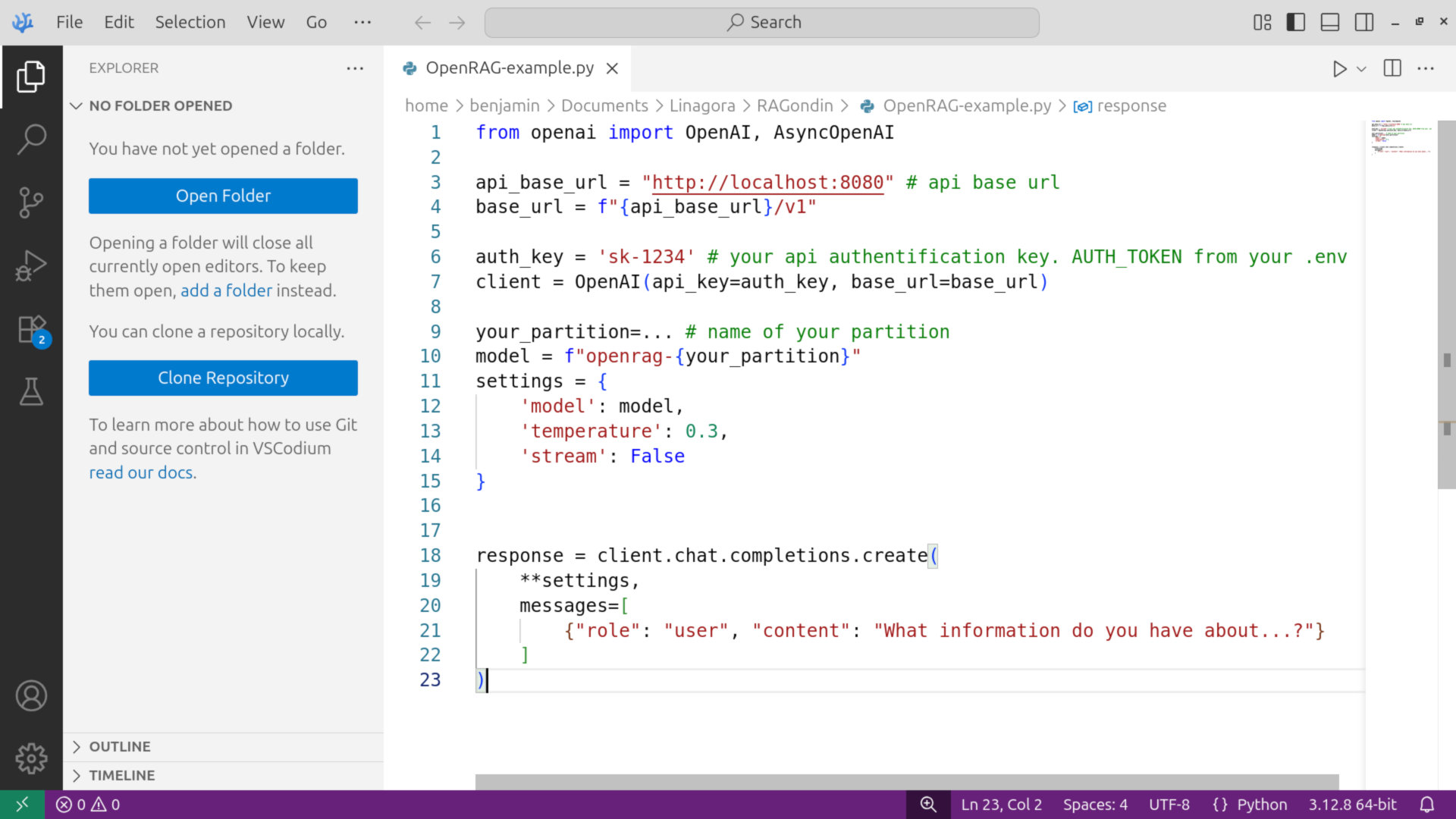Change indentation via Spaces: 4

point(1095,805)
